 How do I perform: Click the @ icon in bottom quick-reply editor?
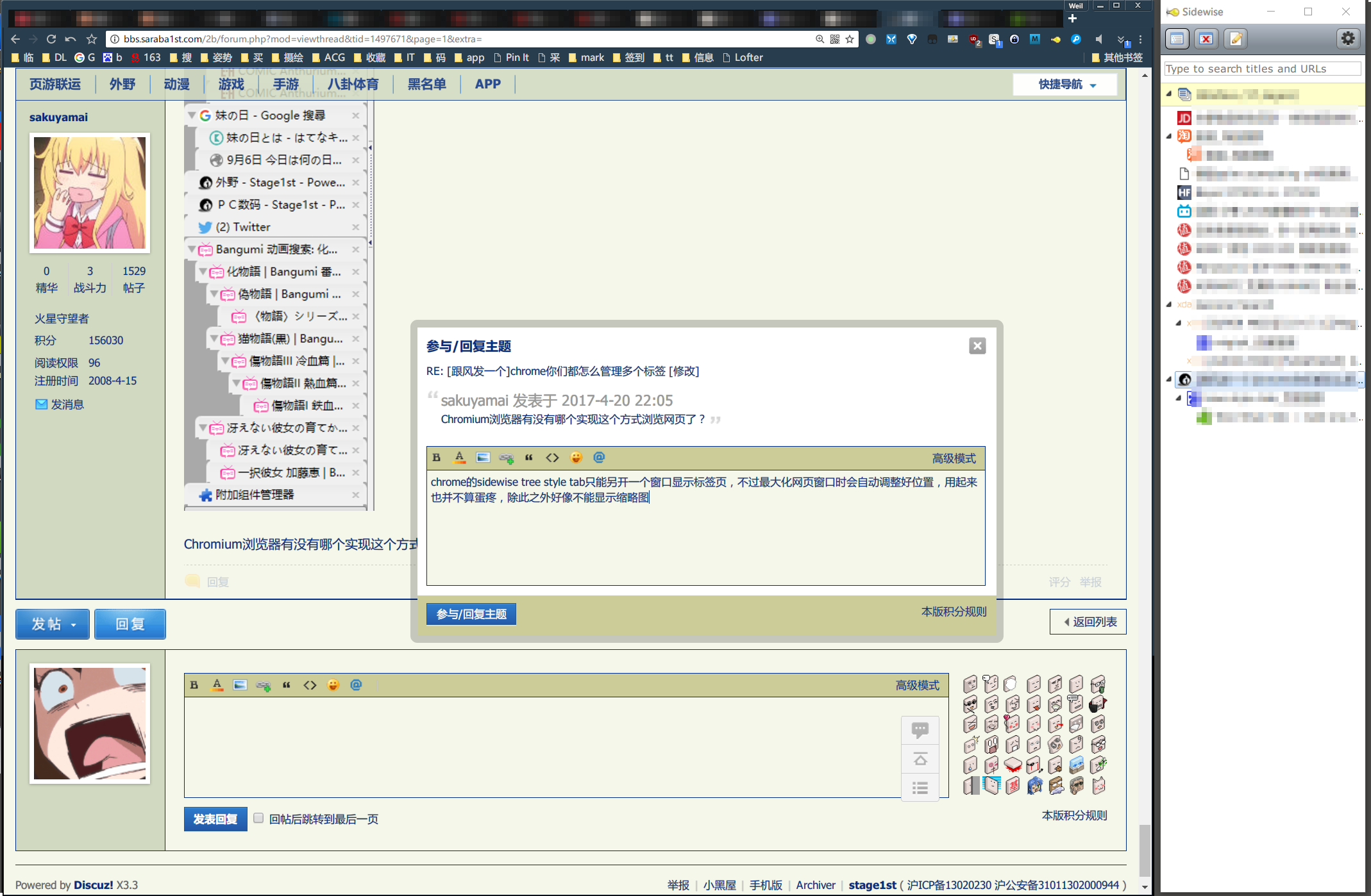point(356,685)
